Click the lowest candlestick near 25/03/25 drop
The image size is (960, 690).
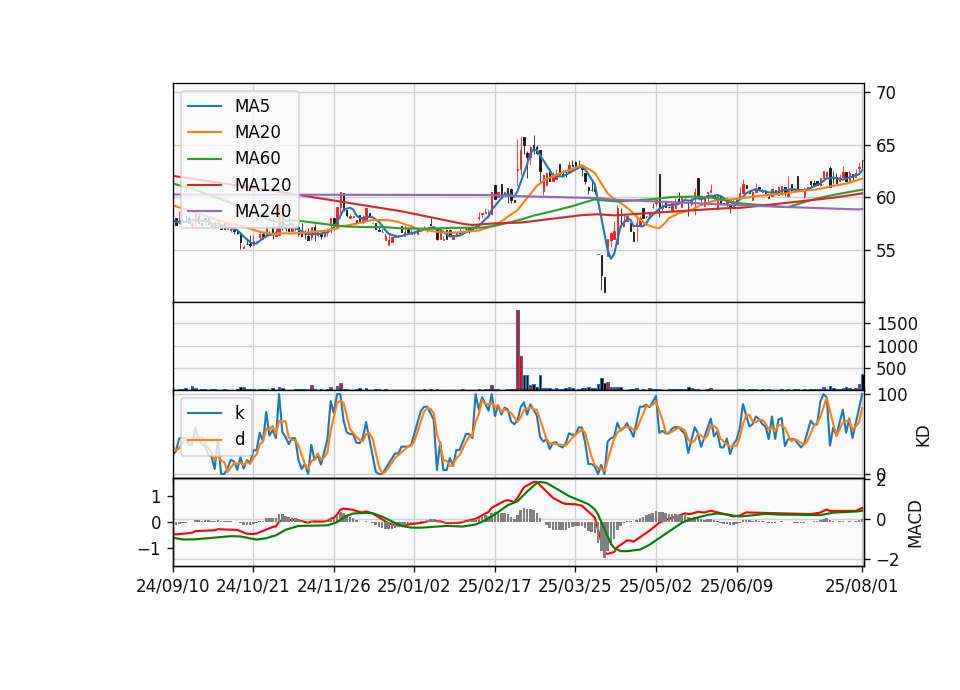[x=605, y=285]
